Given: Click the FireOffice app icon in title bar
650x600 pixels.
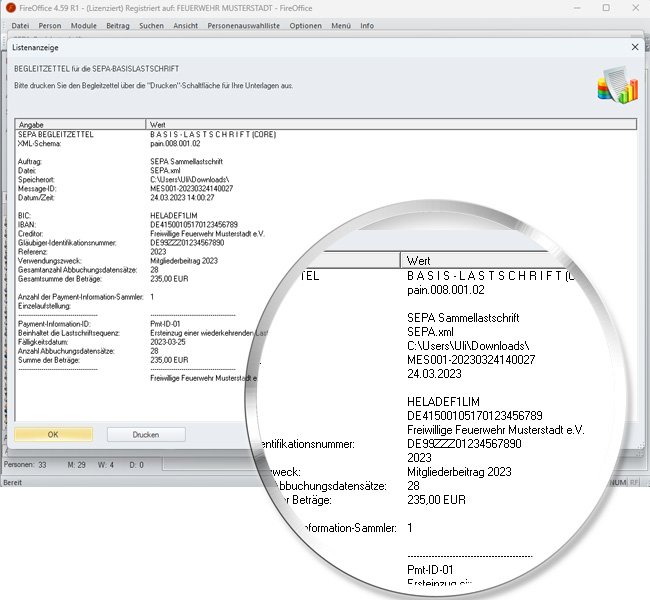Looking at the screenshot, I should [9, 8].
